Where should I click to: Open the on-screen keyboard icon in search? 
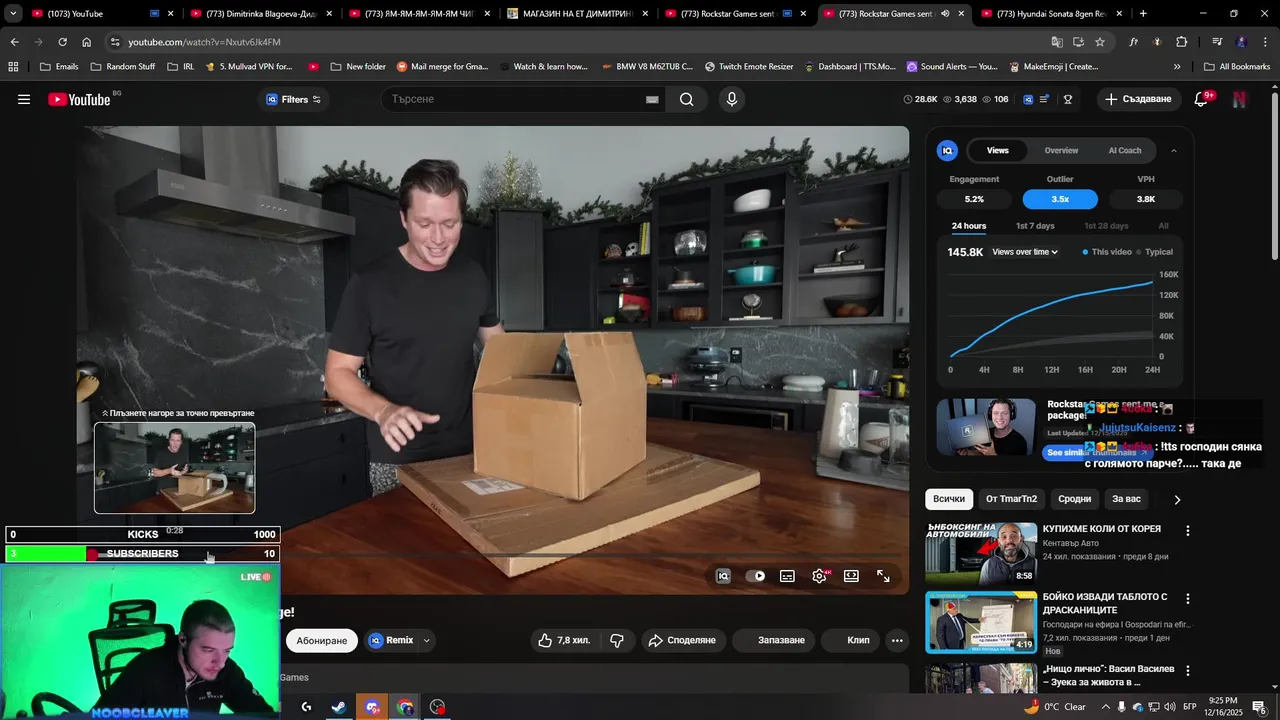(652, 99)
